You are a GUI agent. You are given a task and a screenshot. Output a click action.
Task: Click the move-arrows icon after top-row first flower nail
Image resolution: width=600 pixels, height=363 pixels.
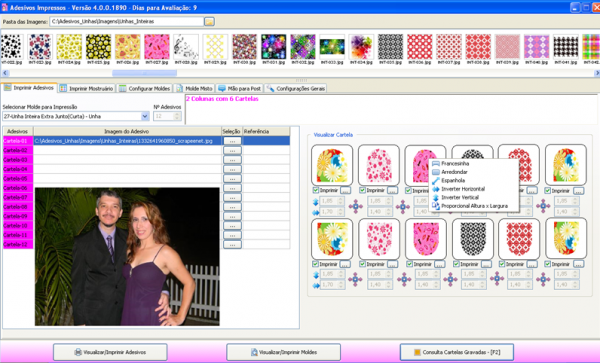tap(355, 206)
